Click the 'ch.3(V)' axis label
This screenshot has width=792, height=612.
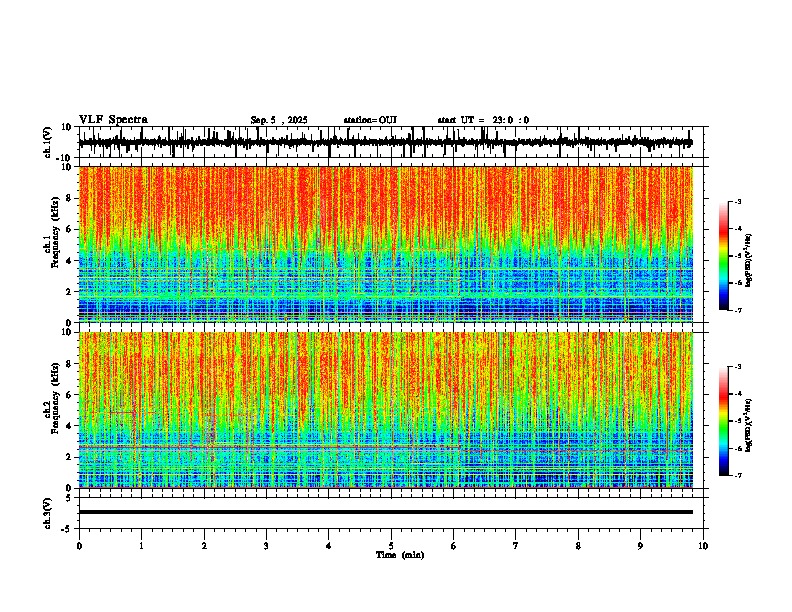click(48, 513)
